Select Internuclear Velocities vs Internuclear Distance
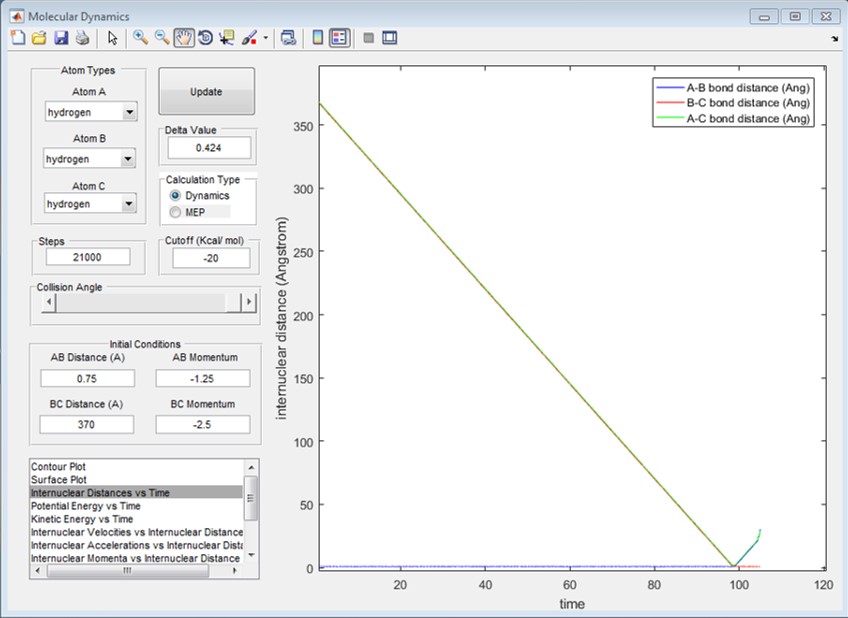This screenshot has height=618, width=848. coord(136,532)
